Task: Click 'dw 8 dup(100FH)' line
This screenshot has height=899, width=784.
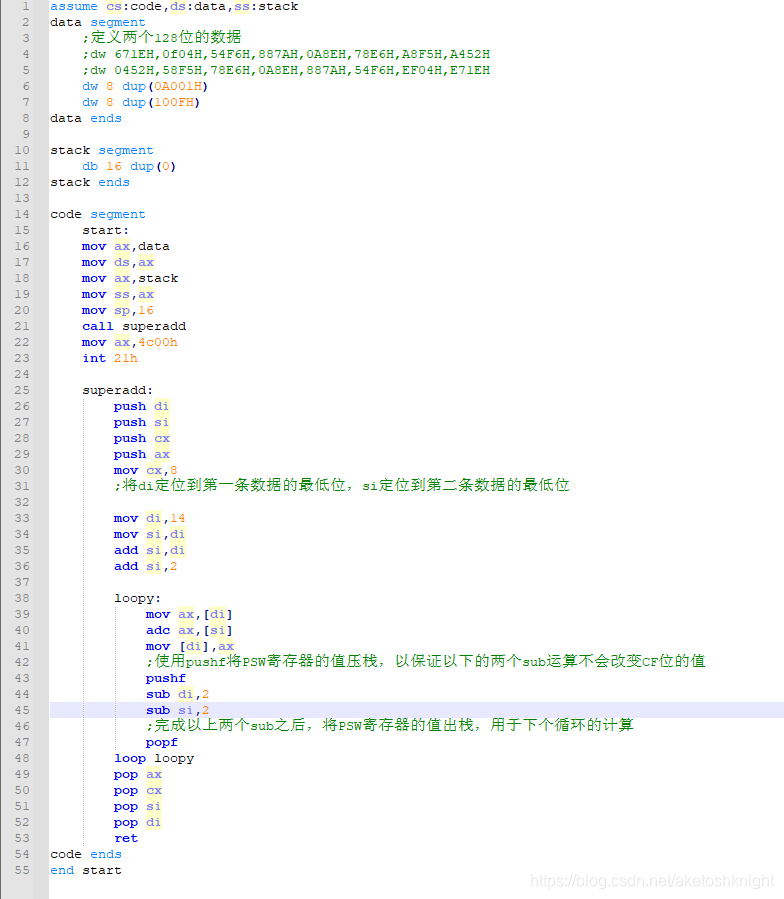Action: (141, 103)
